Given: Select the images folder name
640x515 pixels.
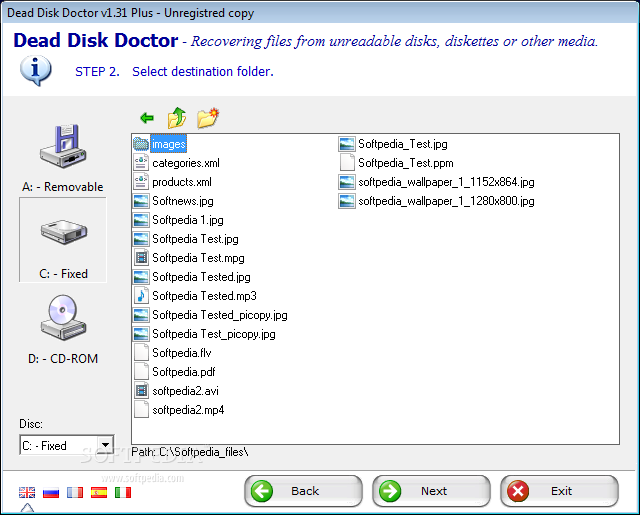Looking at the screenshot, I should tap(169, 144).
